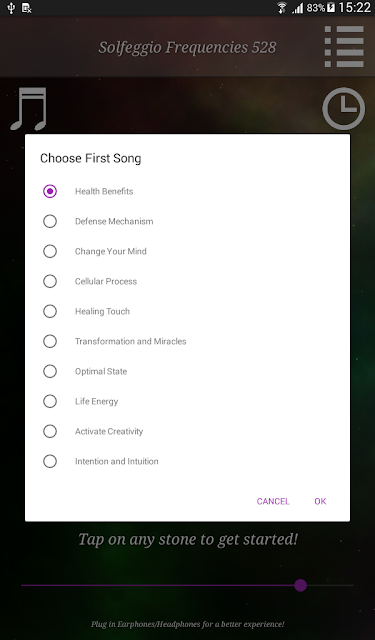Image resolution: width=375 pixels, height=640 pixels.
Task: Click the CANCEL dialog button
Action: pyautogui.click(x=273, y=501)
